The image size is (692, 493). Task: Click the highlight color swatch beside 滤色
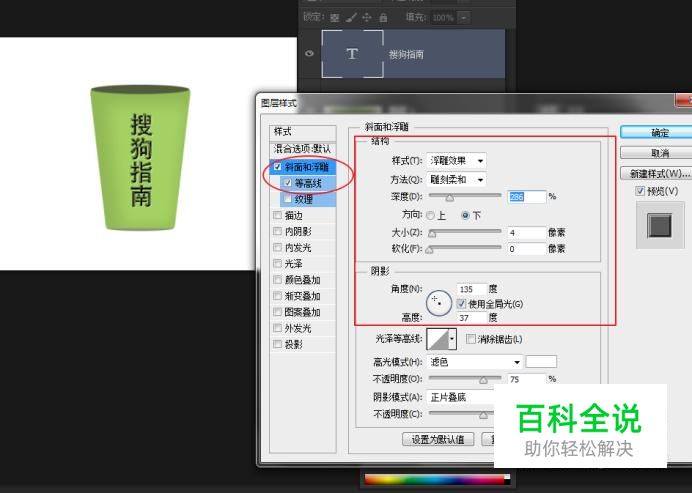pyautogui.click(x=541, y=361)
